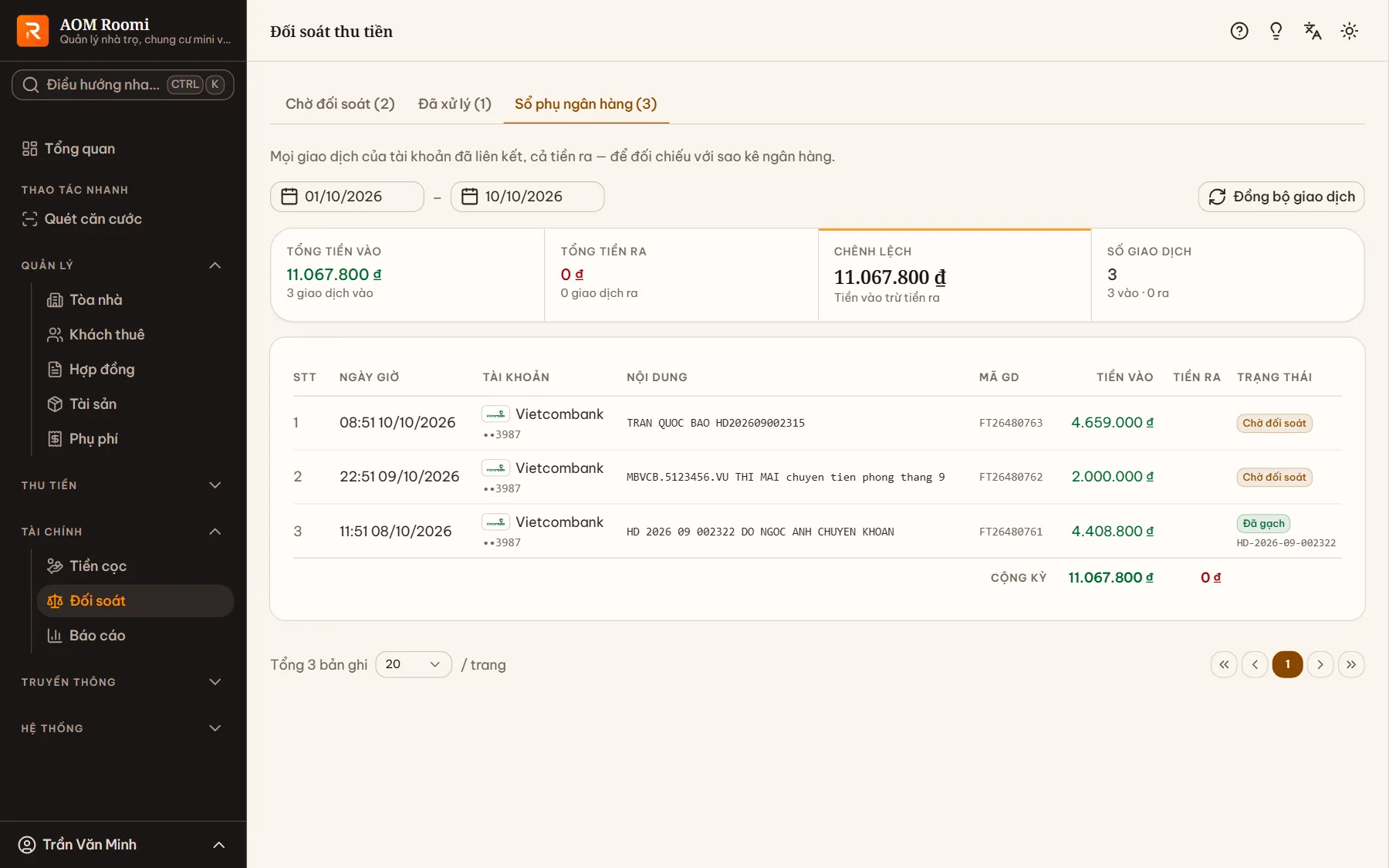Click the Đồng bộ giao dịch sync button
This screenshot has width=1389, height=868.
pyautogui.click(x=1281, y=197)
